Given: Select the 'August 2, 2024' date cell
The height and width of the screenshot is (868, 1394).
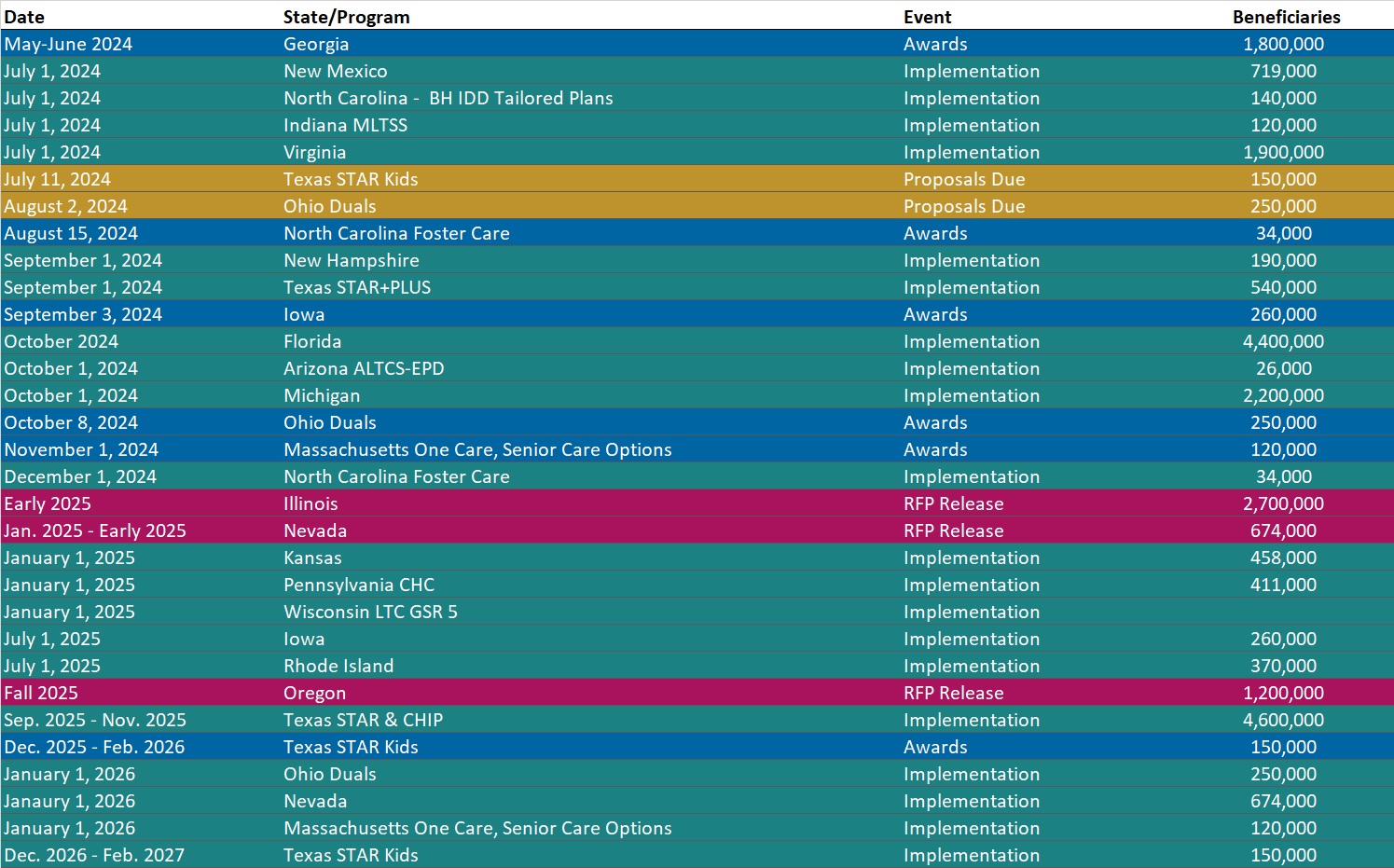Looking at the screenshot, I should [x=65, y=206].
